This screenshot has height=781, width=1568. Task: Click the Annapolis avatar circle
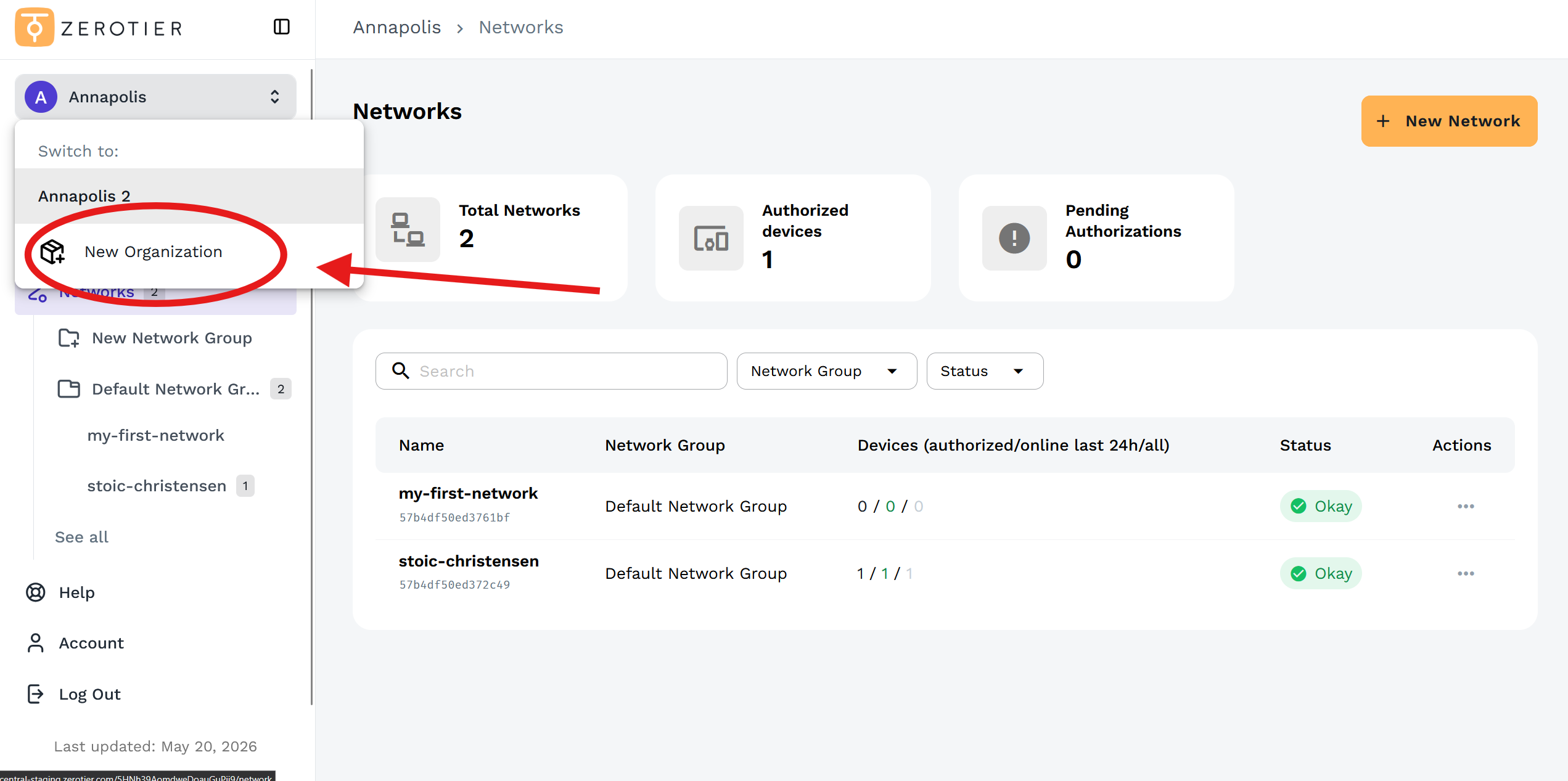[x=41, y=97]
